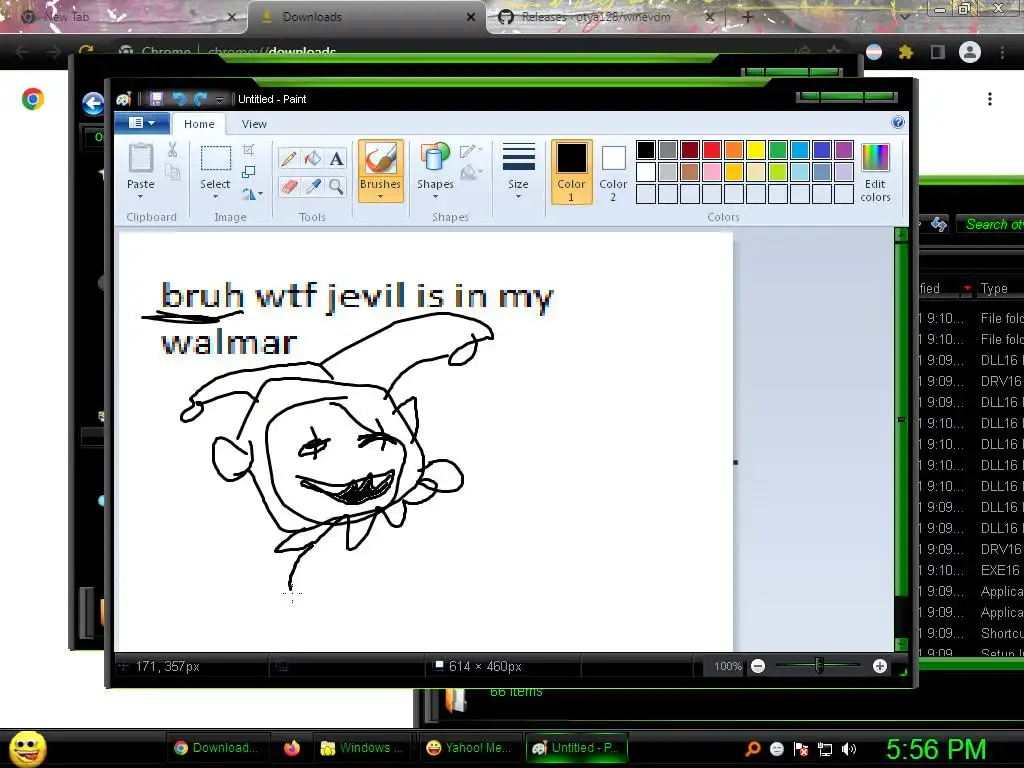
Task: Click Save icon in Paint quick access toolbar
Action: 156,99
